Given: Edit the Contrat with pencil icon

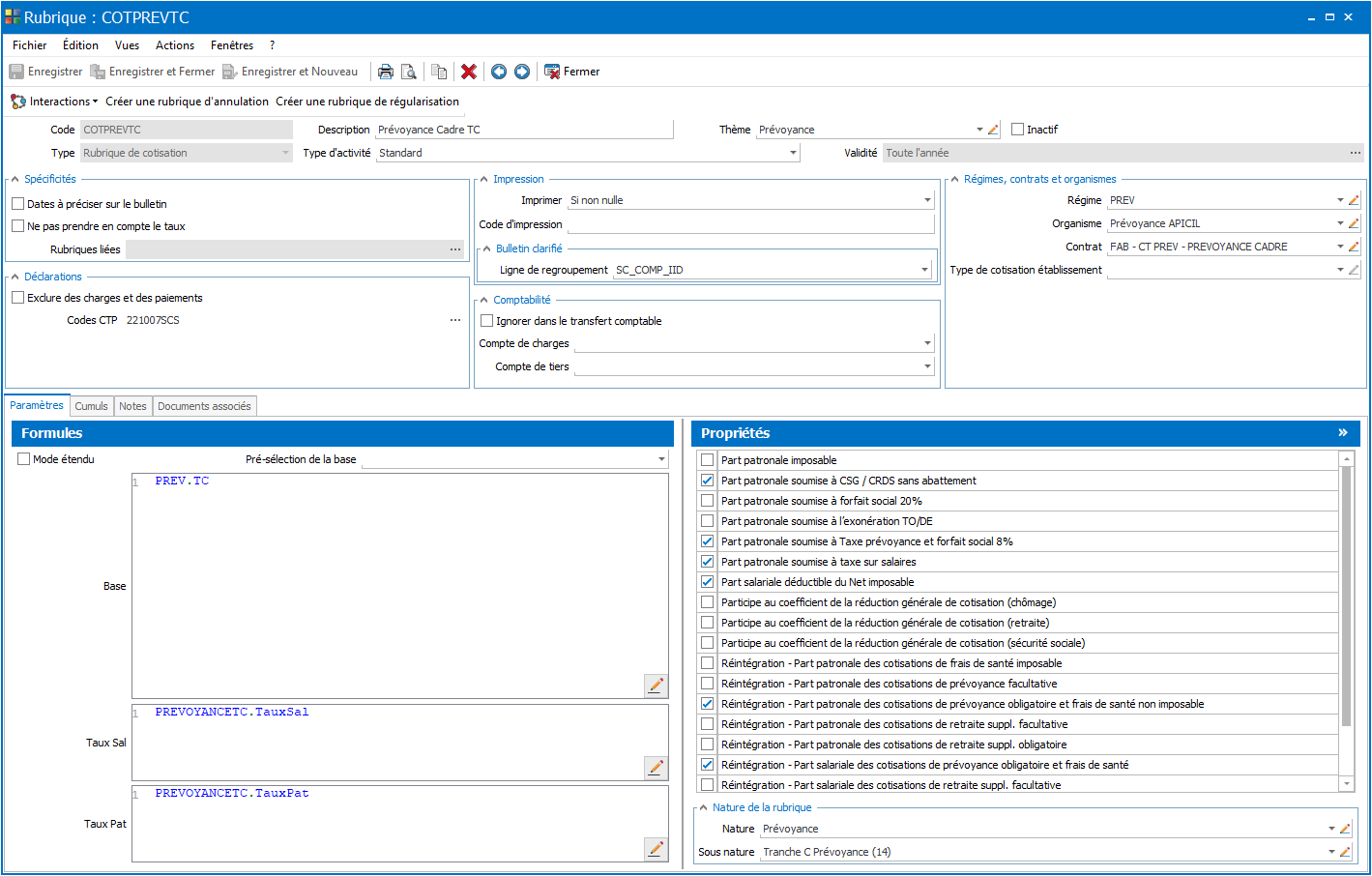Looking at the screenshot, I should coord(1354,247).
